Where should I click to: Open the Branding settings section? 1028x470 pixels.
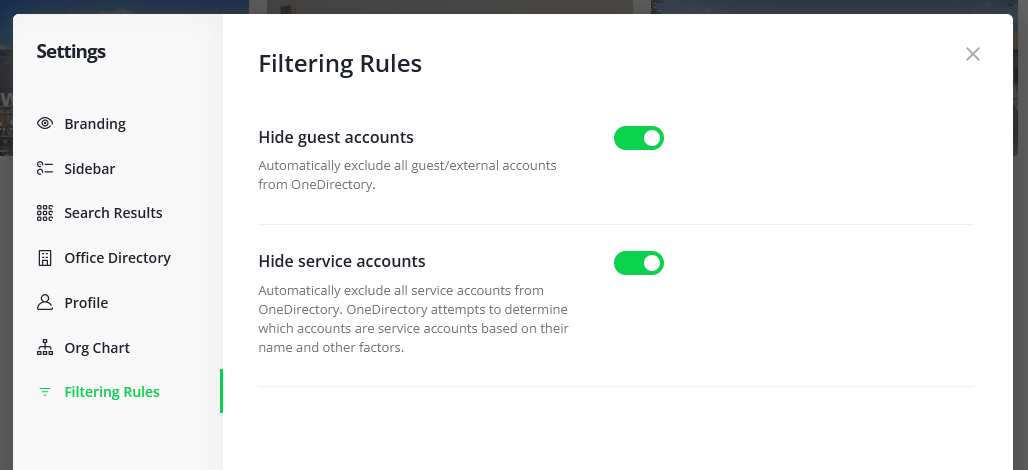pos(95,124)
